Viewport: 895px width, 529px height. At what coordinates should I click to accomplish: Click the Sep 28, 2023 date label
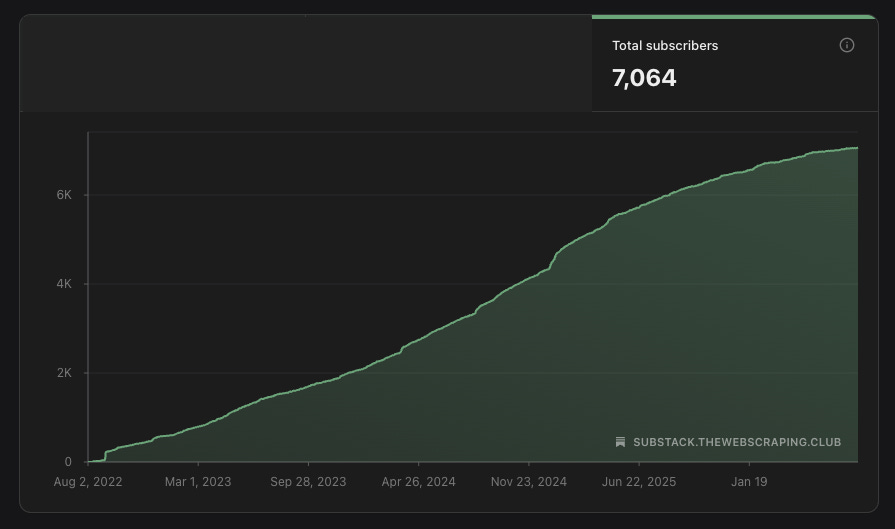pos(308,482)
